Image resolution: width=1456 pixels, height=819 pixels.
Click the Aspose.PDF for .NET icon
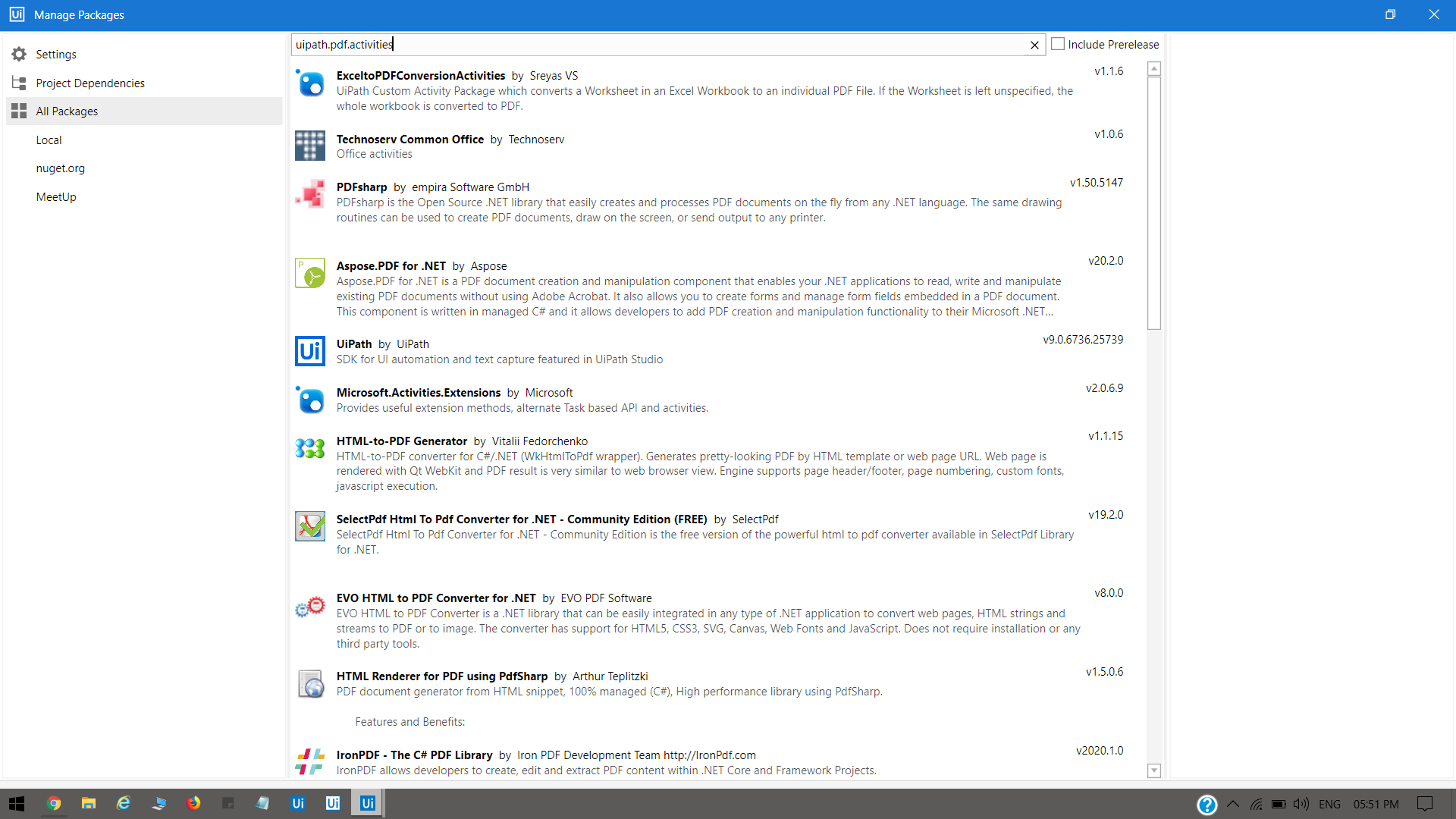(x=310, y=273)
